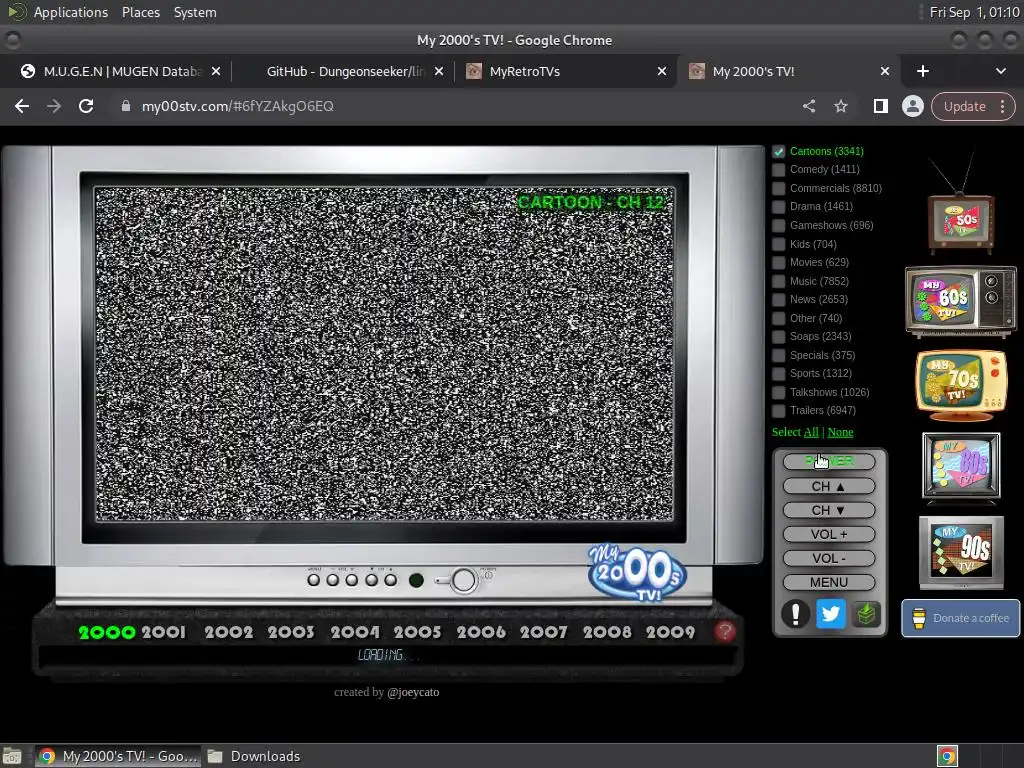Expand the tab search dropdown arrow

coord(1000,71)
